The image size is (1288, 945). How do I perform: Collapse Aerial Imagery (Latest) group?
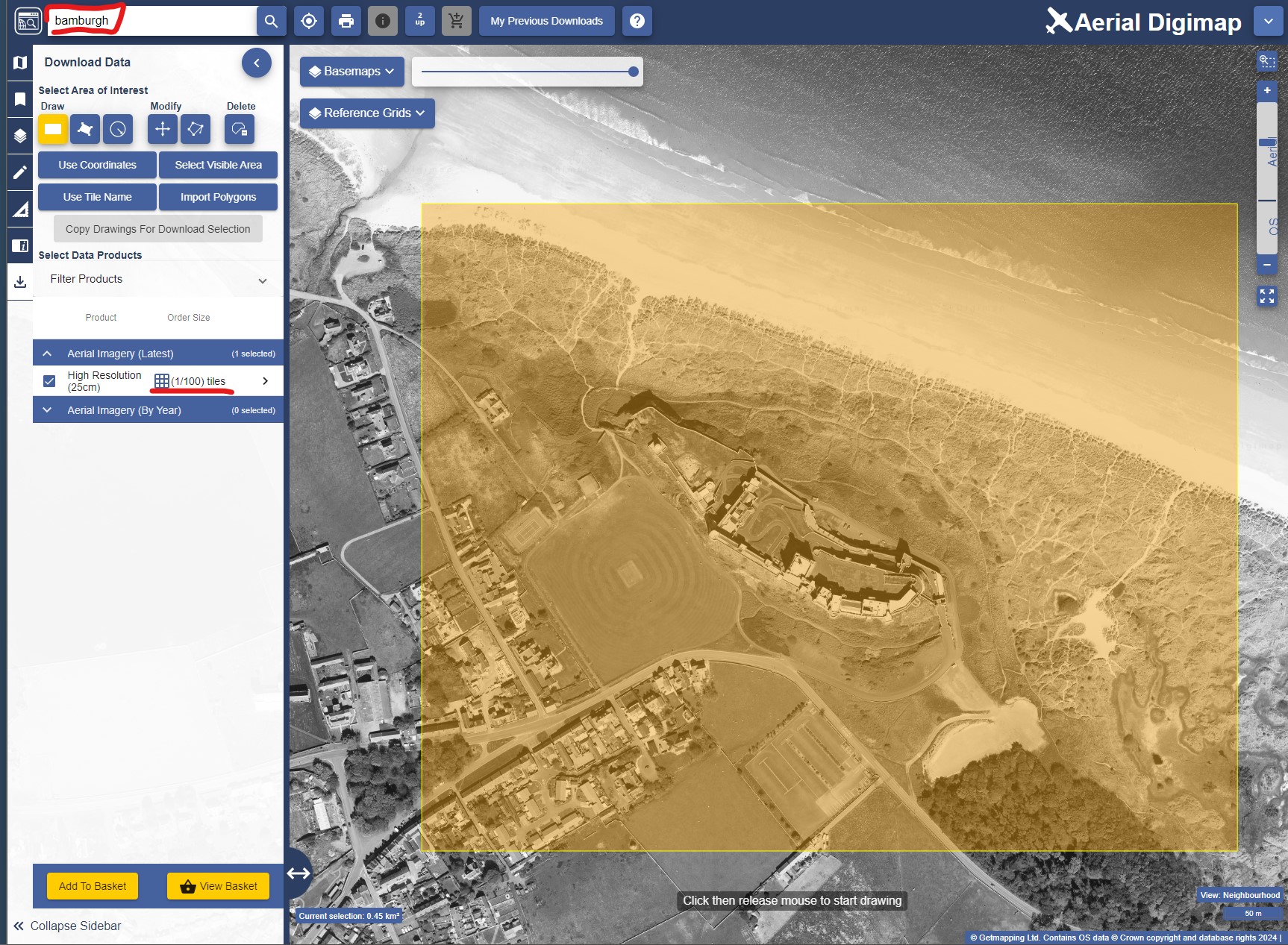(47, 354)
